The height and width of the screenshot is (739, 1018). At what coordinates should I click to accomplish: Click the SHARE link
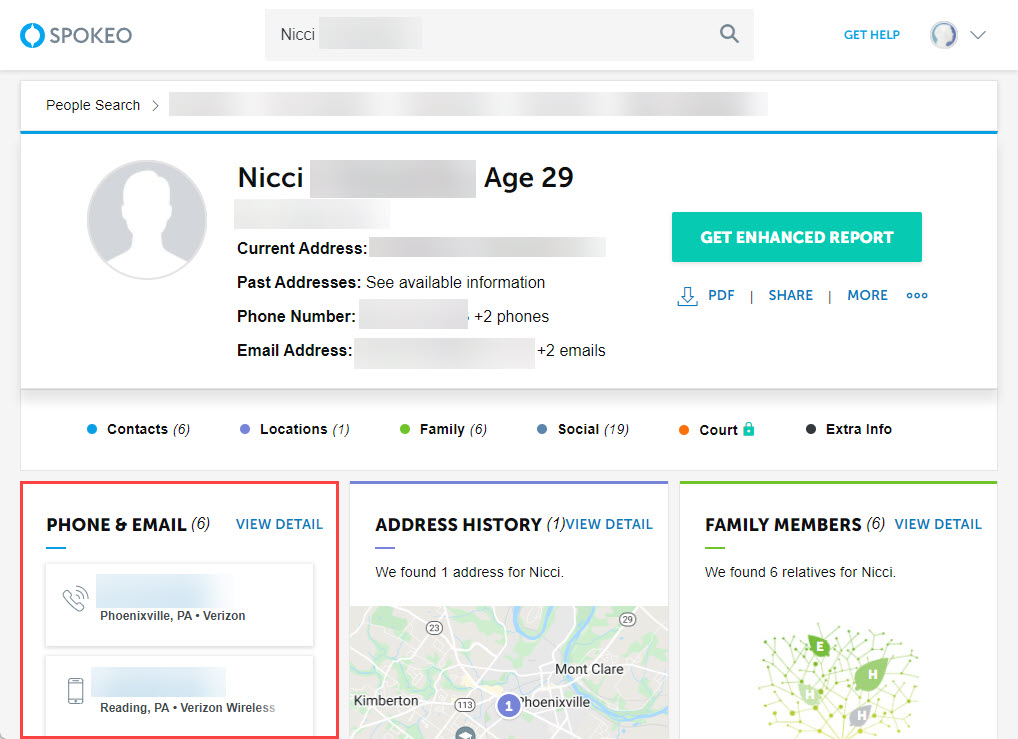pyautogui.click(x=790, y=295)
